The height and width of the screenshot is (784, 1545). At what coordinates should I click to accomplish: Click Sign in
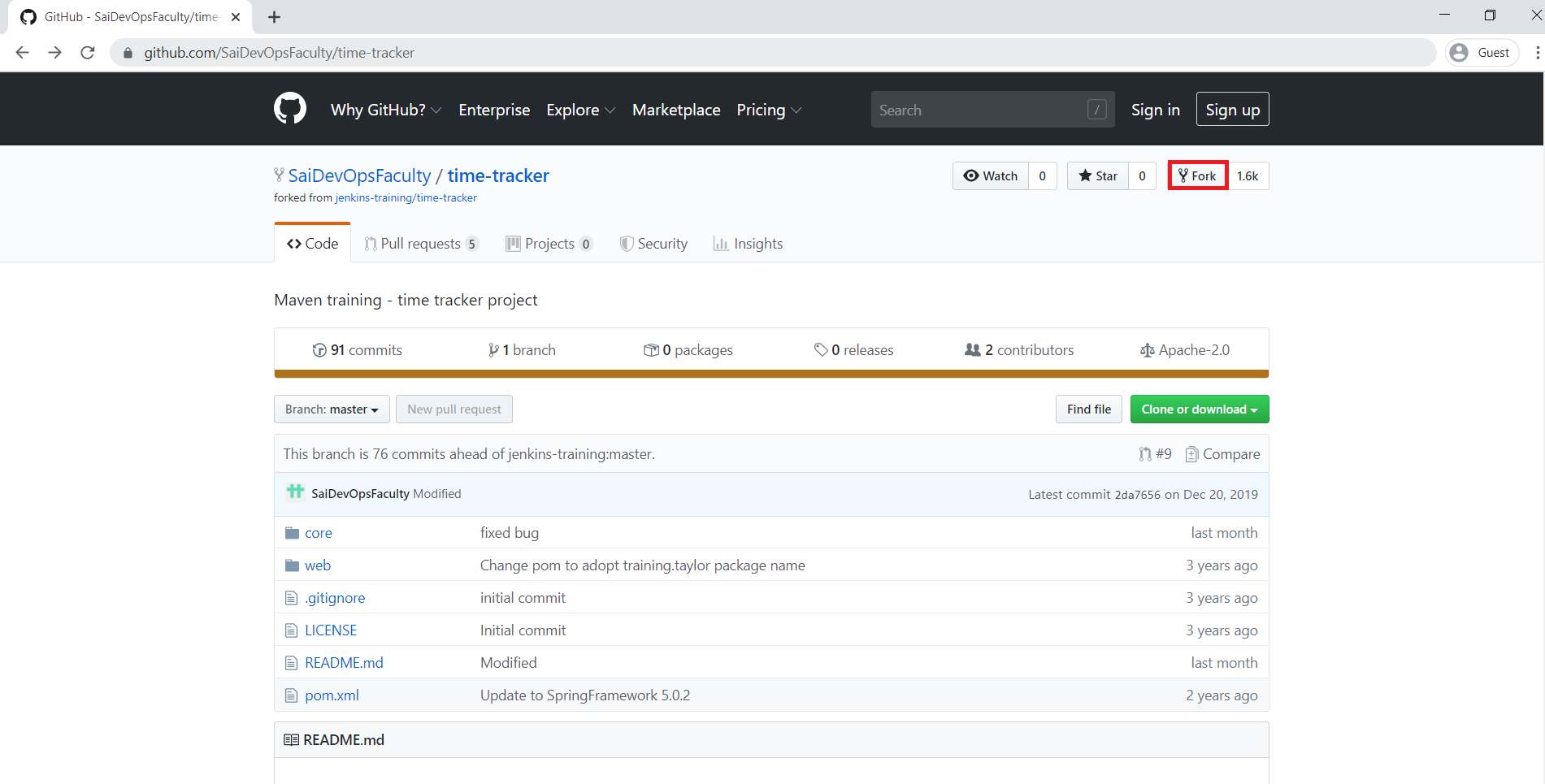(x=1156, y=110)
